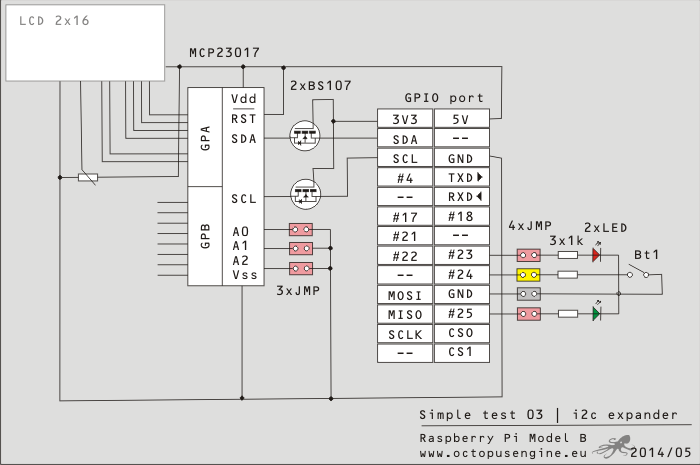Select the pink jumper on the A0 line
The width and height of the screenshot is (700, 465).
tap(301, 230)
